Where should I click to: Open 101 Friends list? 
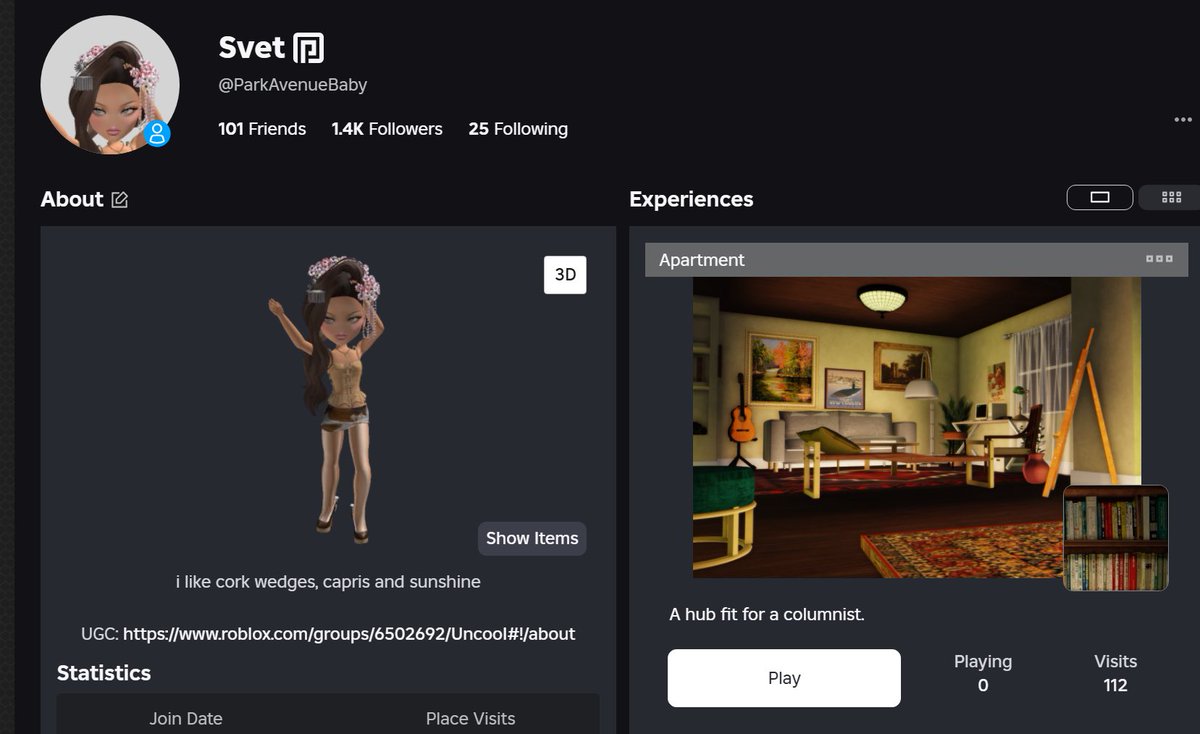tap(262, 129)
